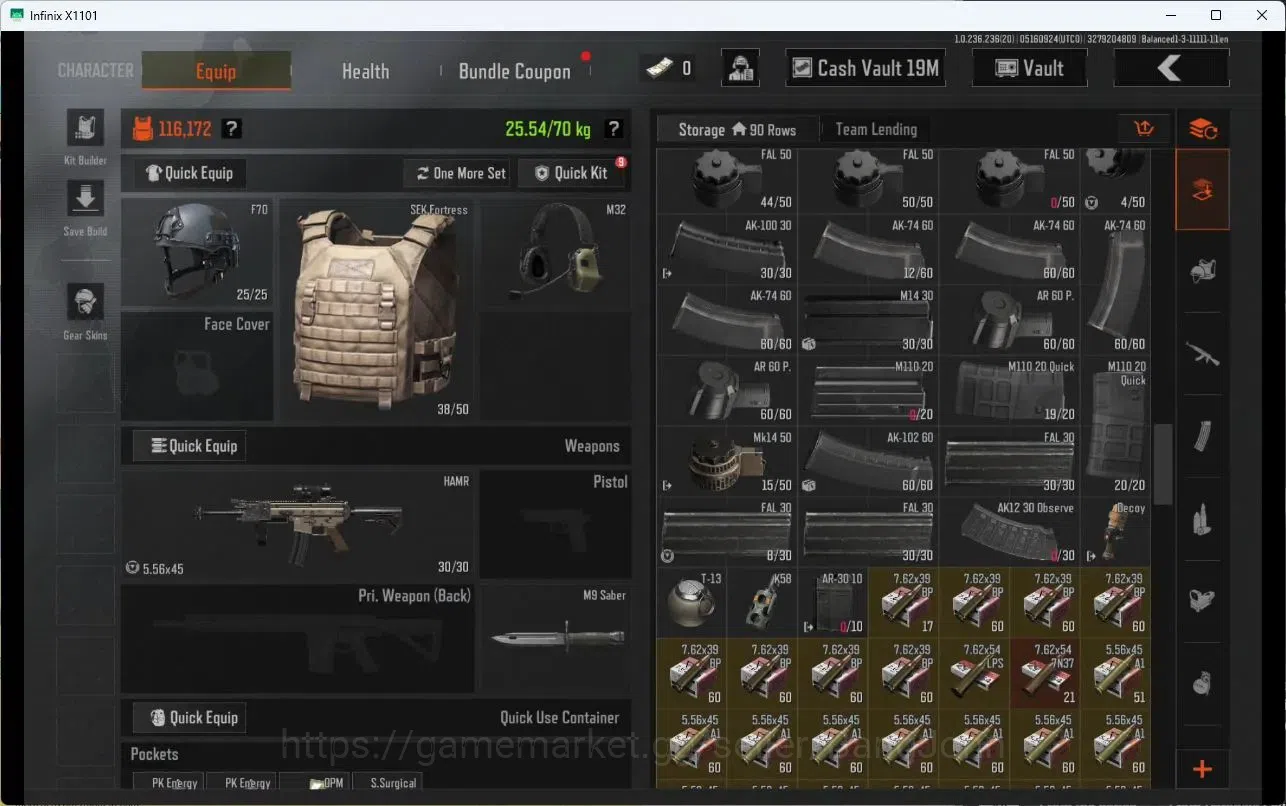This screenshot has height=806, width=1286.
Task: Filter storage by grenades
Action: 1202,684
